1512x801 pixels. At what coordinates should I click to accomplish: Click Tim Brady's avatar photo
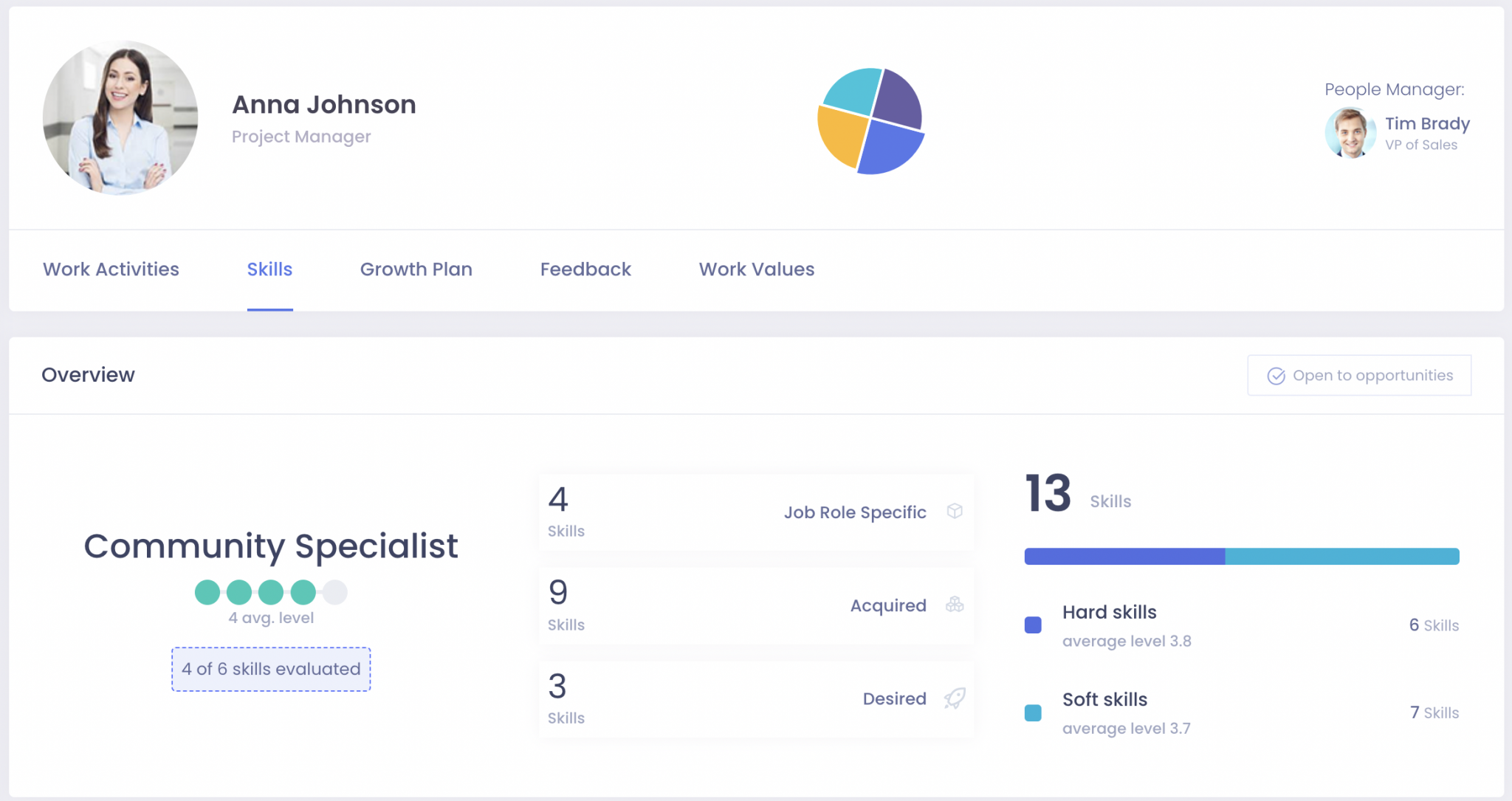(1350, 134)
